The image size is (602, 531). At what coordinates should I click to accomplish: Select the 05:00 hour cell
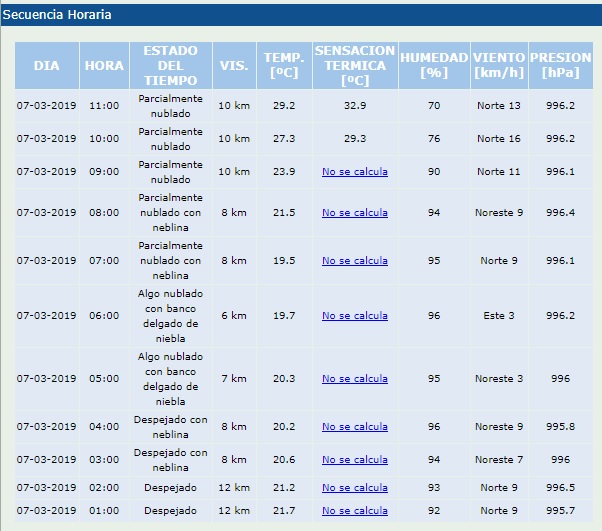(x=104, y=379)
